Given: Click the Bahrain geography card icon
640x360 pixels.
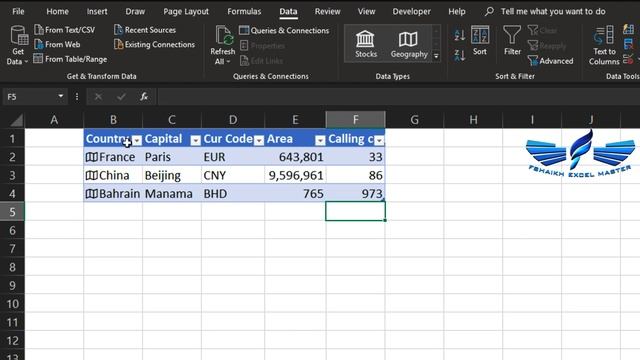Looking at the screenshot, I should click(x=91, y=193).
